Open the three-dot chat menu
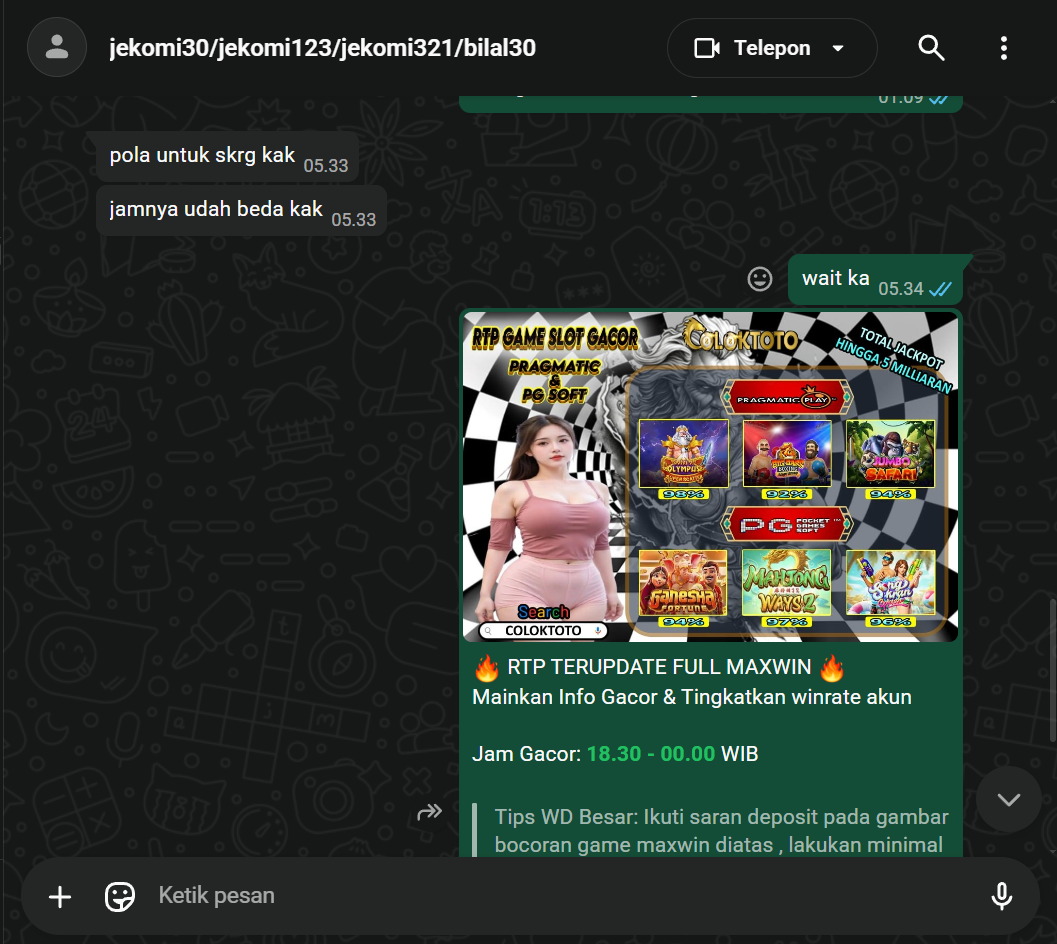1057x944 pixels. pos(1004,48)
